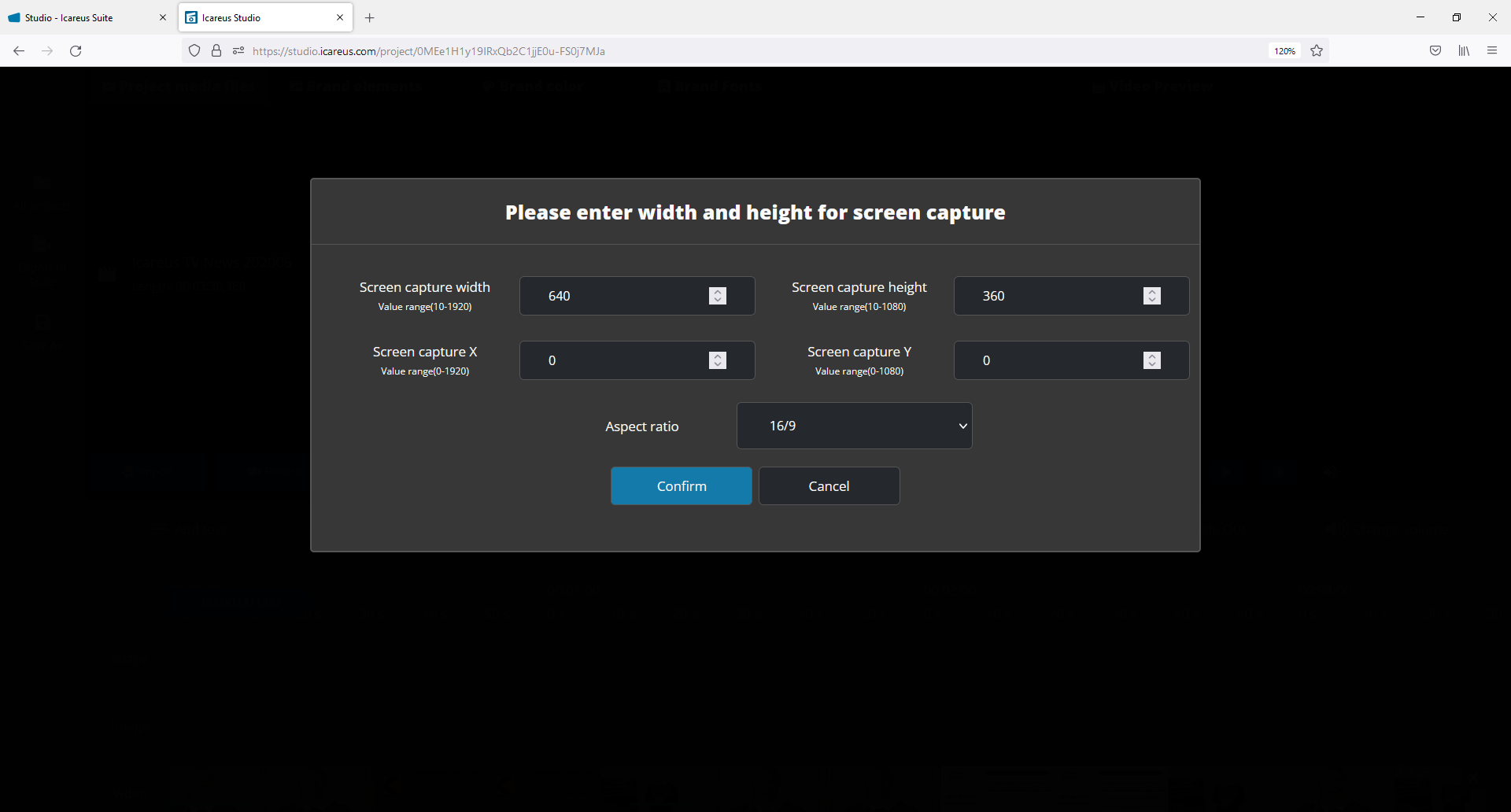Bookmark this page with star icon

[x=1317, y=51]
